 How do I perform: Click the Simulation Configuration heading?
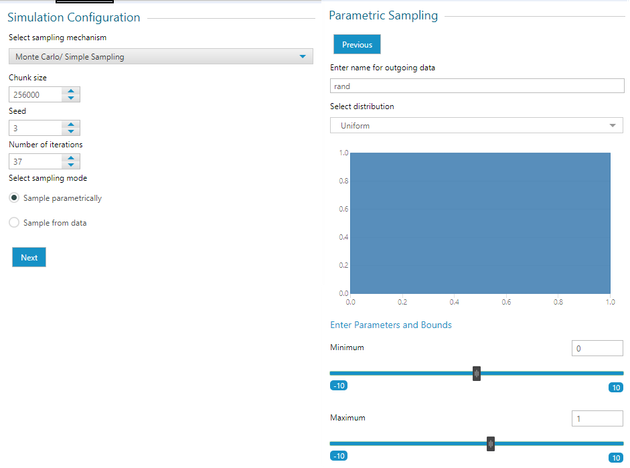click(74, 17)
